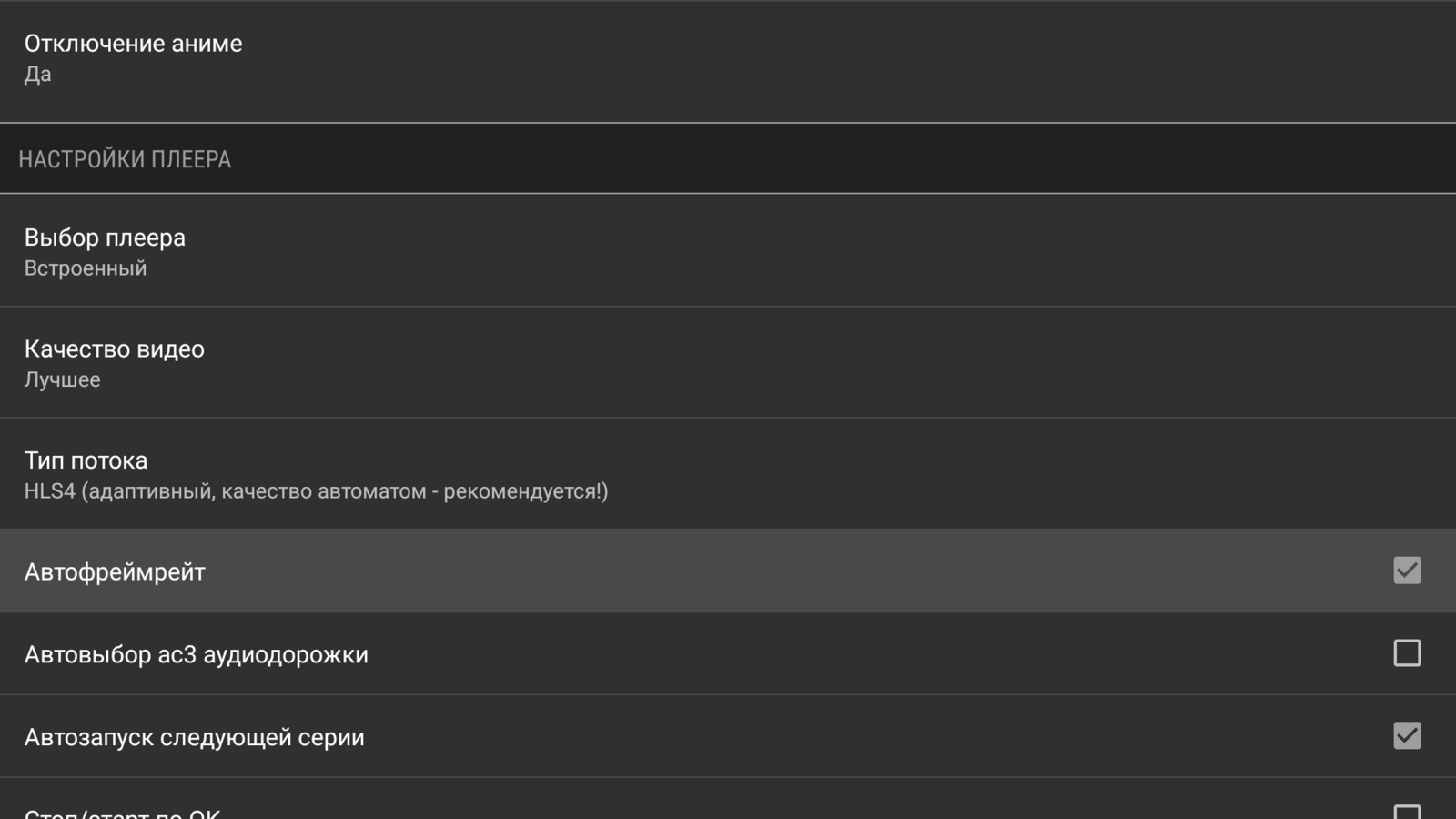Click the Да value under Отключение аниме
Image resolution: width=1456 pixels, height=819 pixels.
coord(38,75)
